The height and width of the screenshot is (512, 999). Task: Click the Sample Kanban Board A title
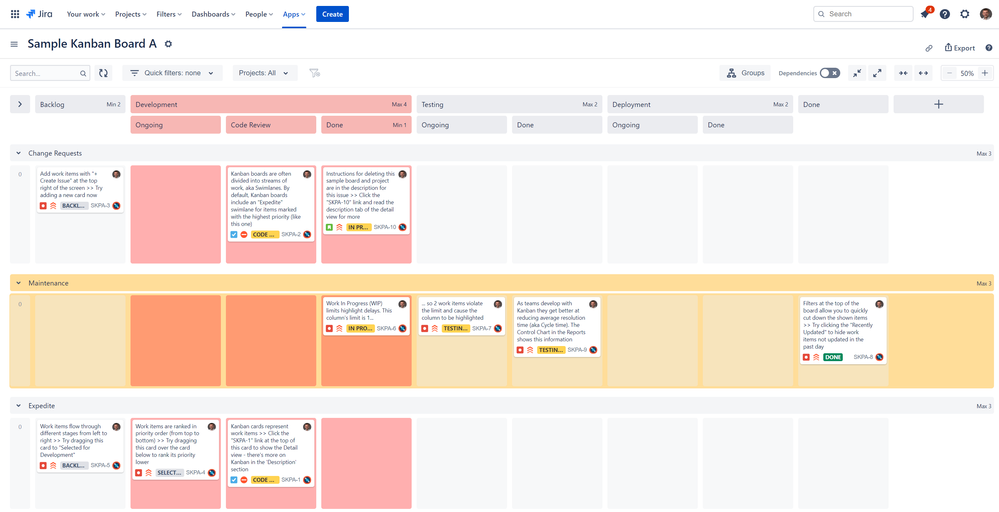tap(92, 44)
